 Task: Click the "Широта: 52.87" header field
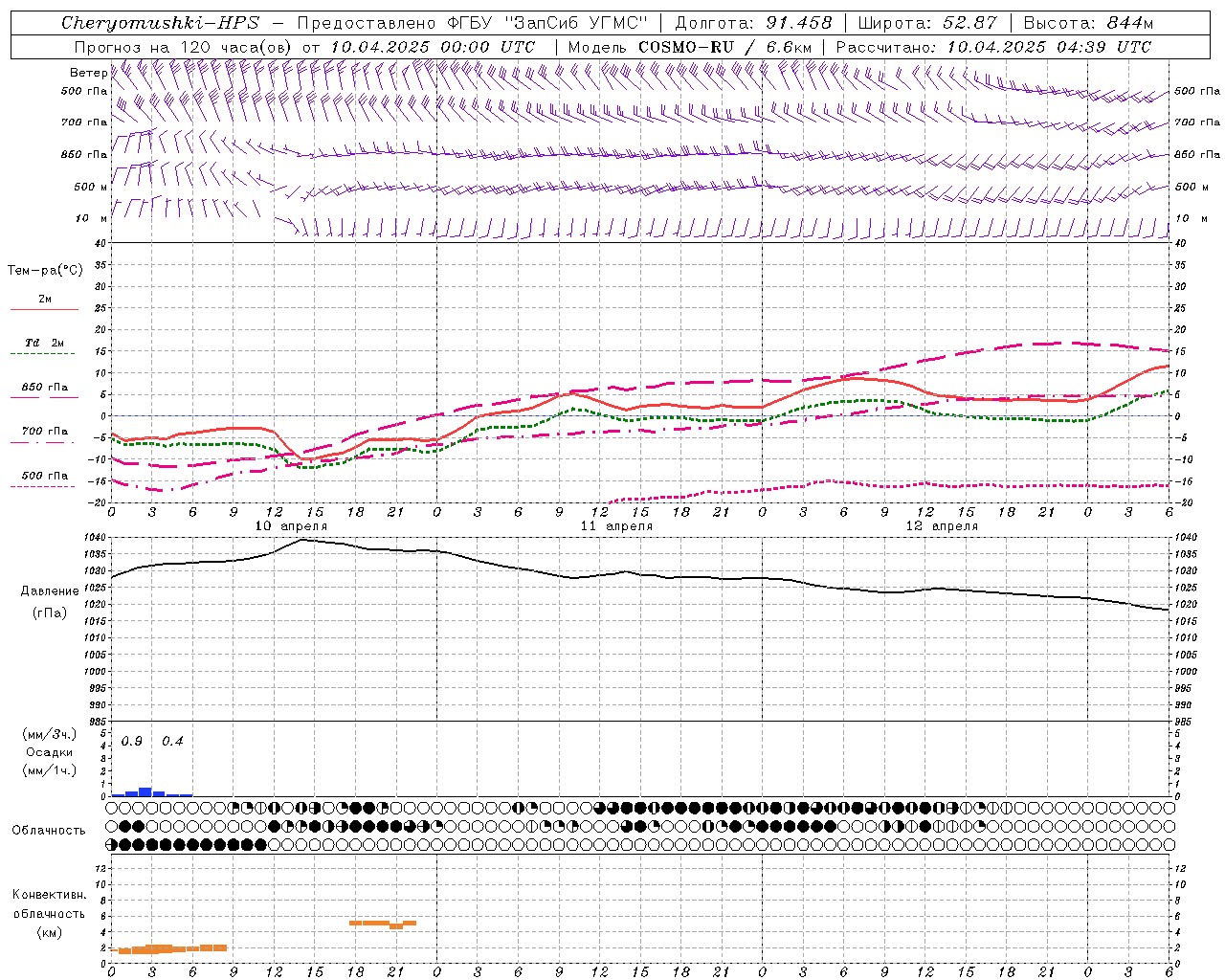click(x=927, y=23)
